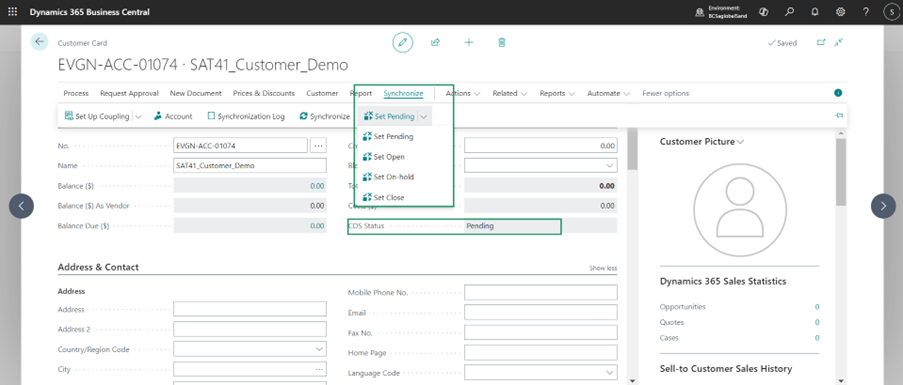Select Set Close menu item

pos(383,197)
